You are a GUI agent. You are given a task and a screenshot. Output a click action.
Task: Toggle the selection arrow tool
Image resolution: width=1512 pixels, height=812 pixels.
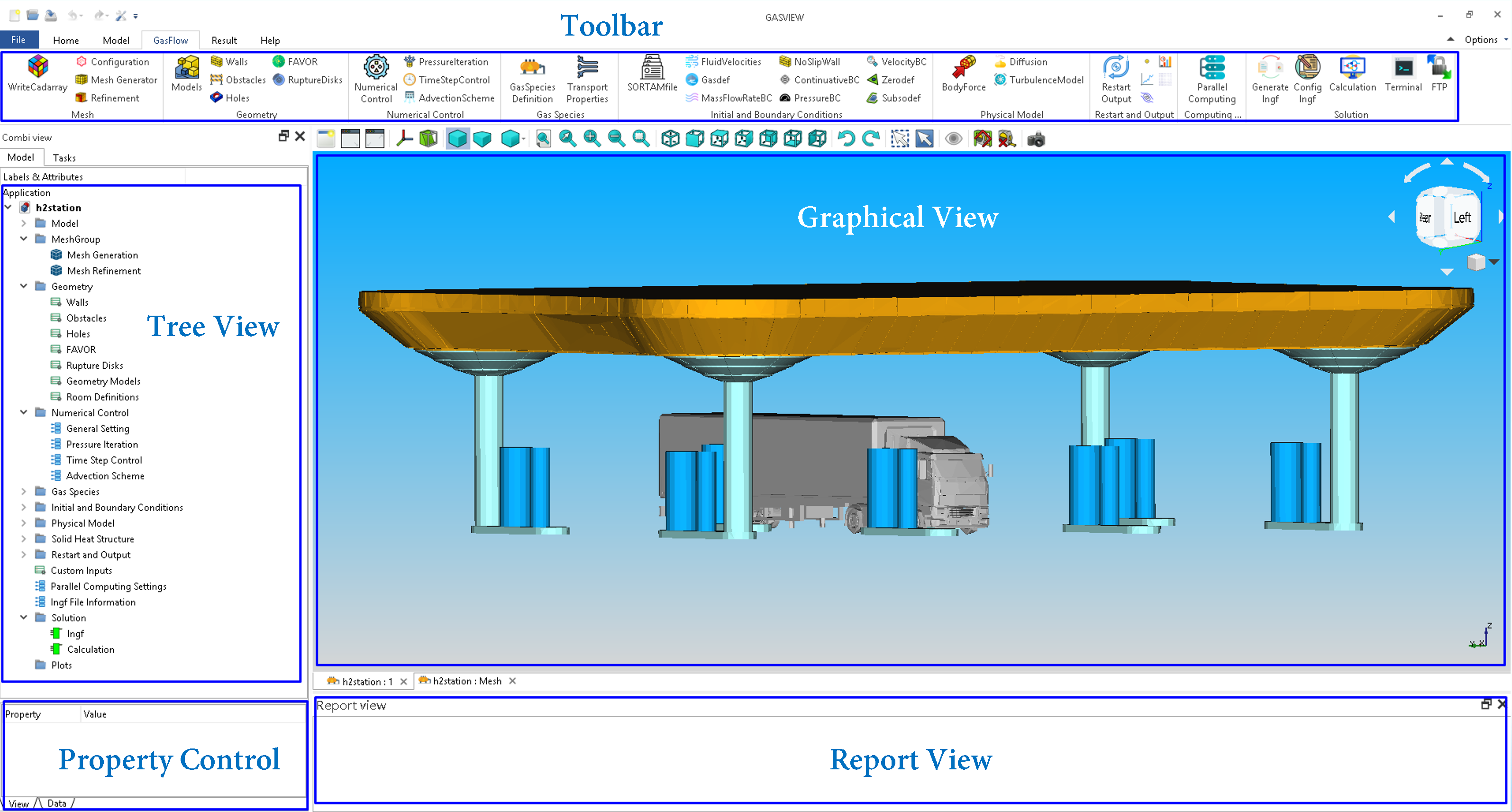924,139
